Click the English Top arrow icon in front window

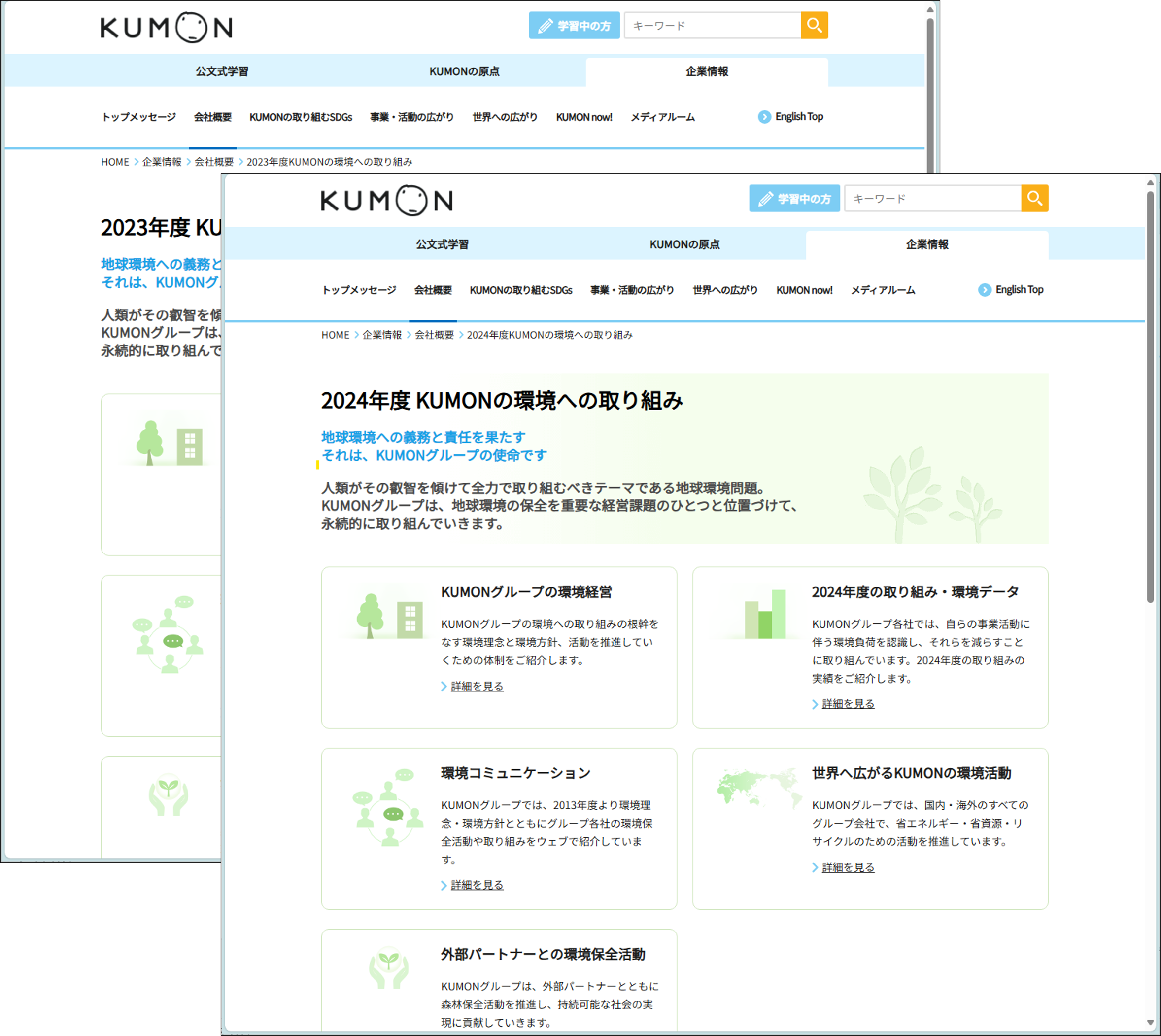(985, 290)
